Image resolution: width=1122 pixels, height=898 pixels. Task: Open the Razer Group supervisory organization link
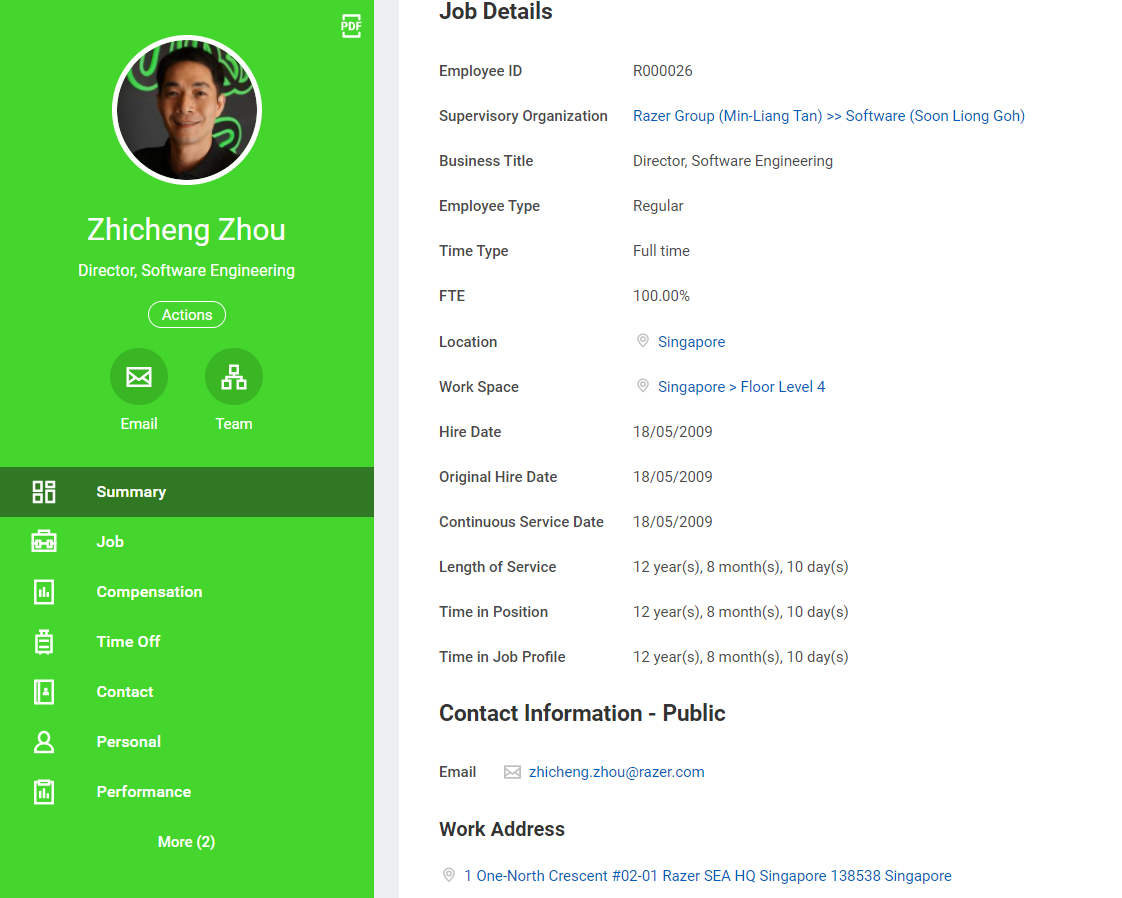click(829, 116)
